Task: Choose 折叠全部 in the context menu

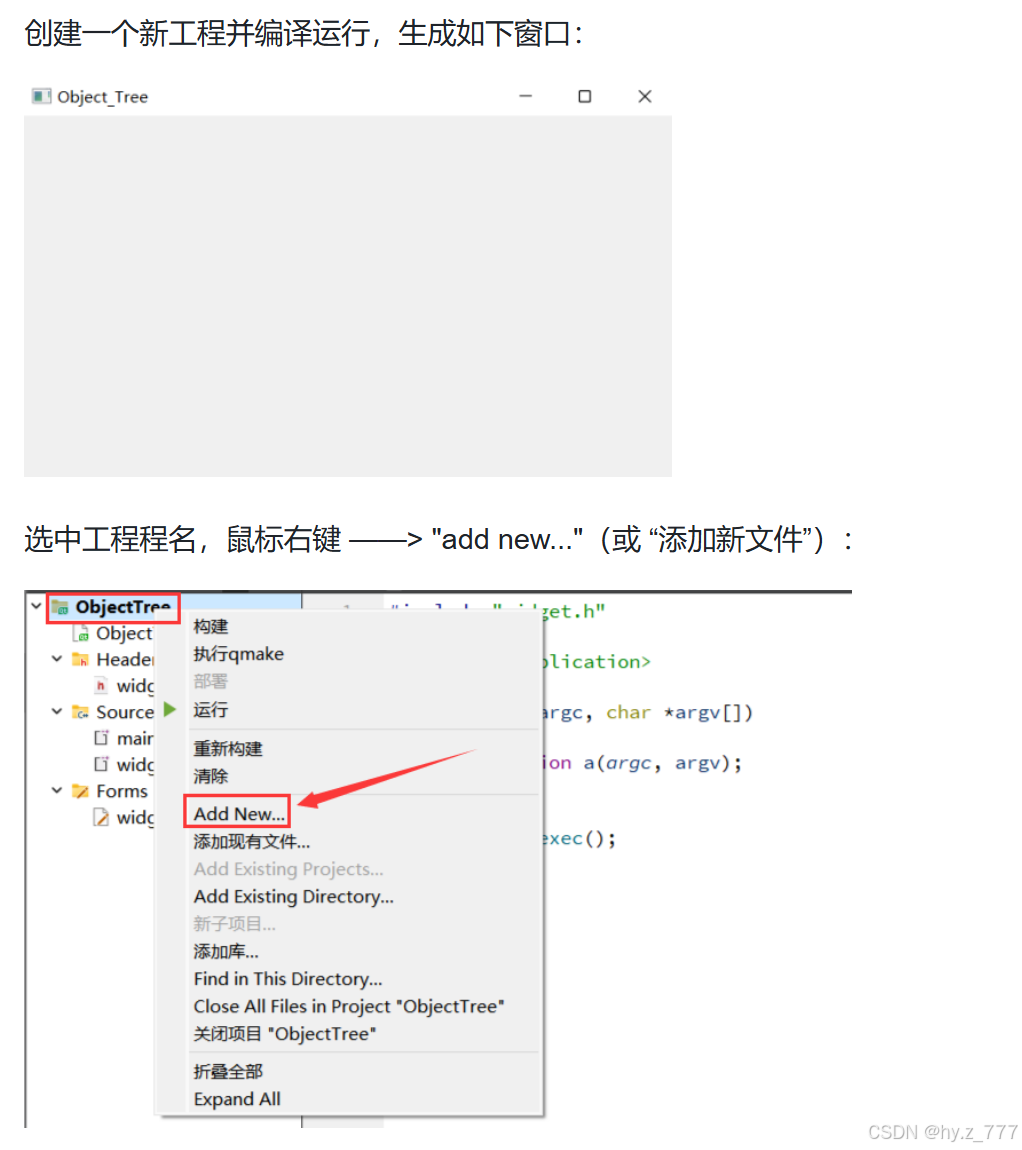Action: pyautogui.click(x=228, y=1072)
